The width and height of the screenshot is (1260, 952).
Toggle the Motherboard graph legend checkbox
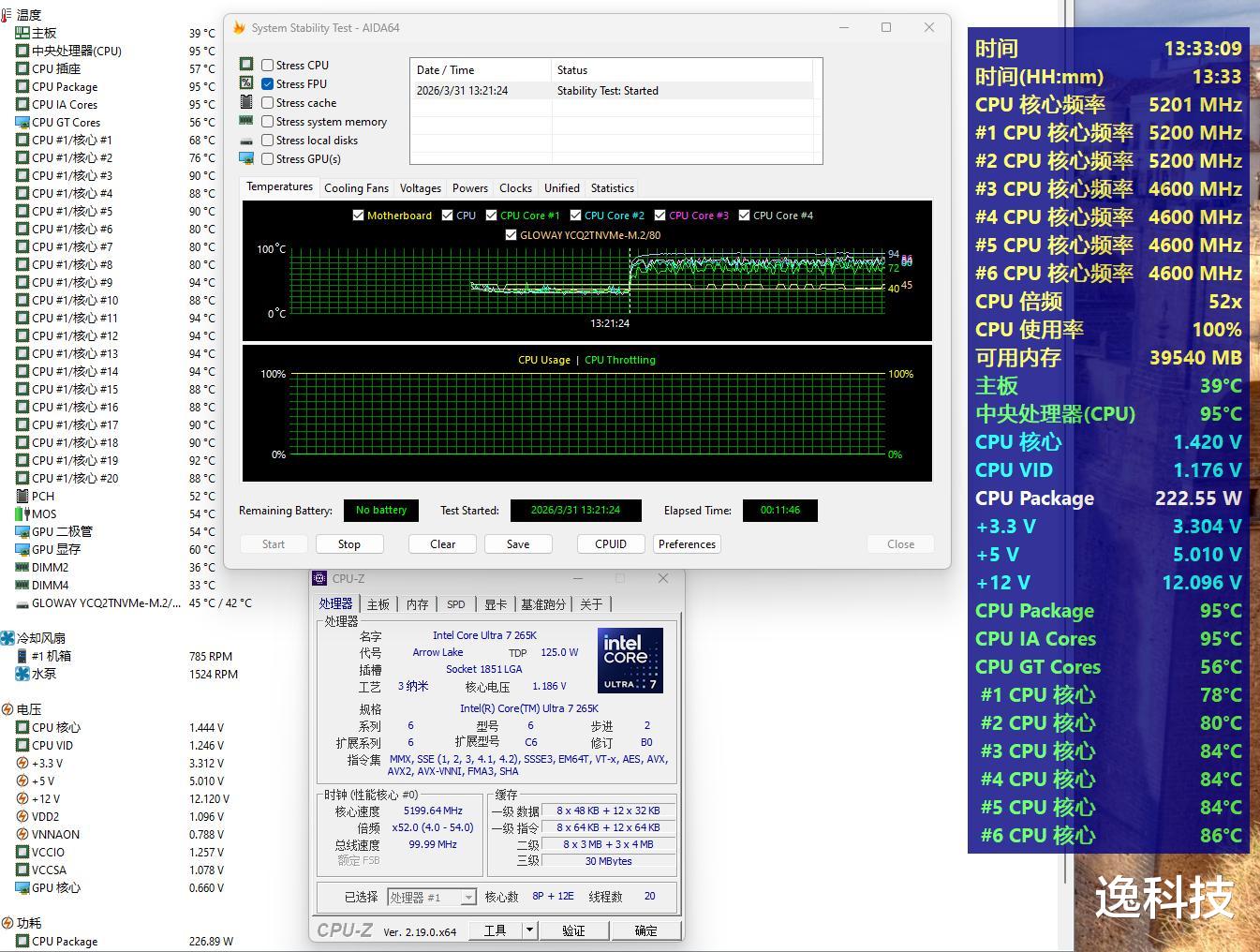(358, 216)
